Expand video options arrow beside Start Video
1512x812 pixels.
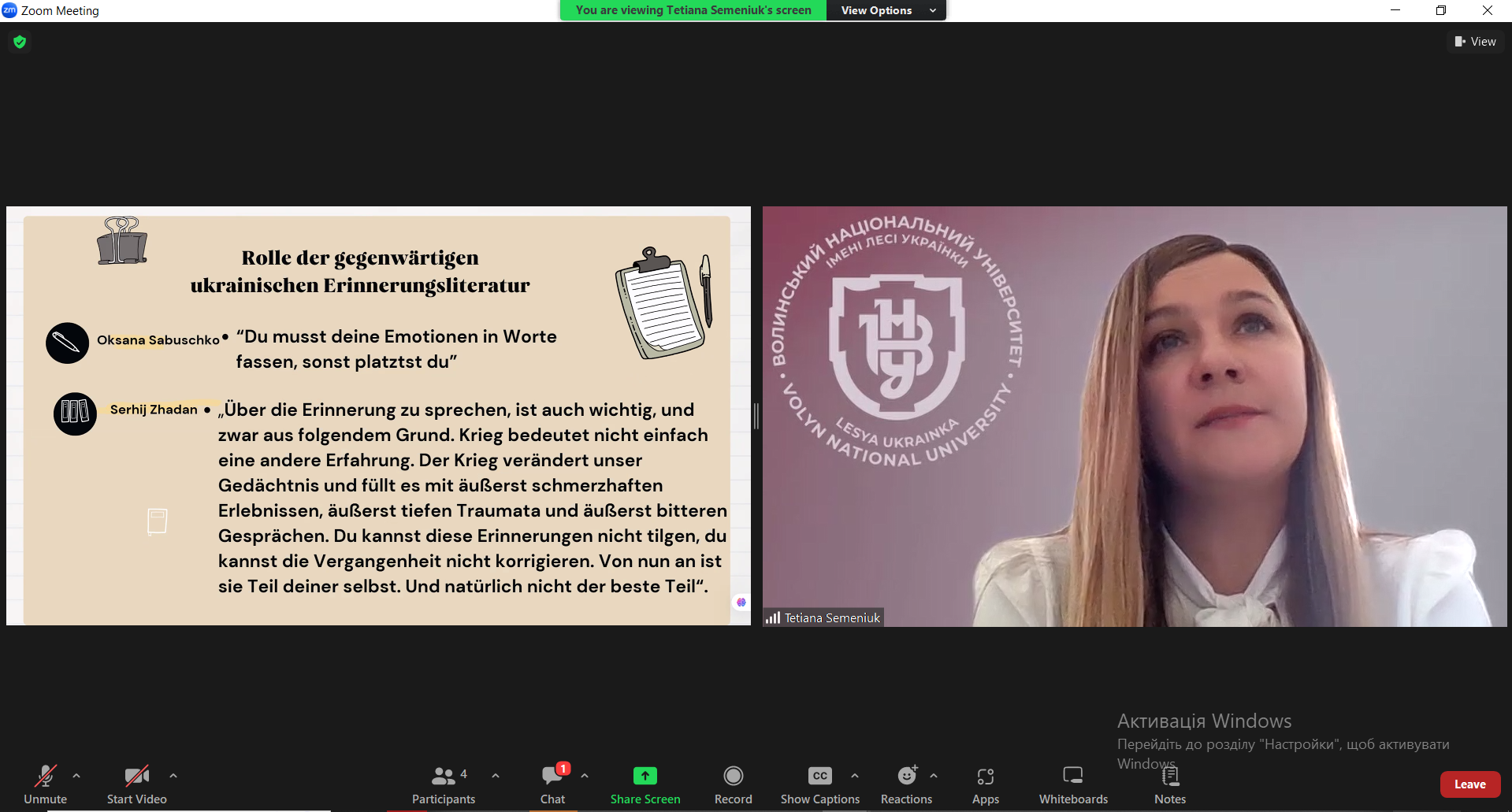click(173, 776)
